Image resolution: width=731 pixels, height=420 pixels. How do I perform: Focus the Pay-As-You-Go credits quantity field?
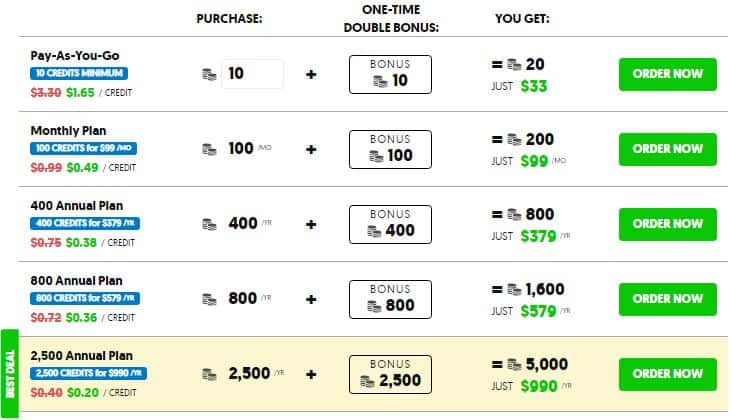252,74
